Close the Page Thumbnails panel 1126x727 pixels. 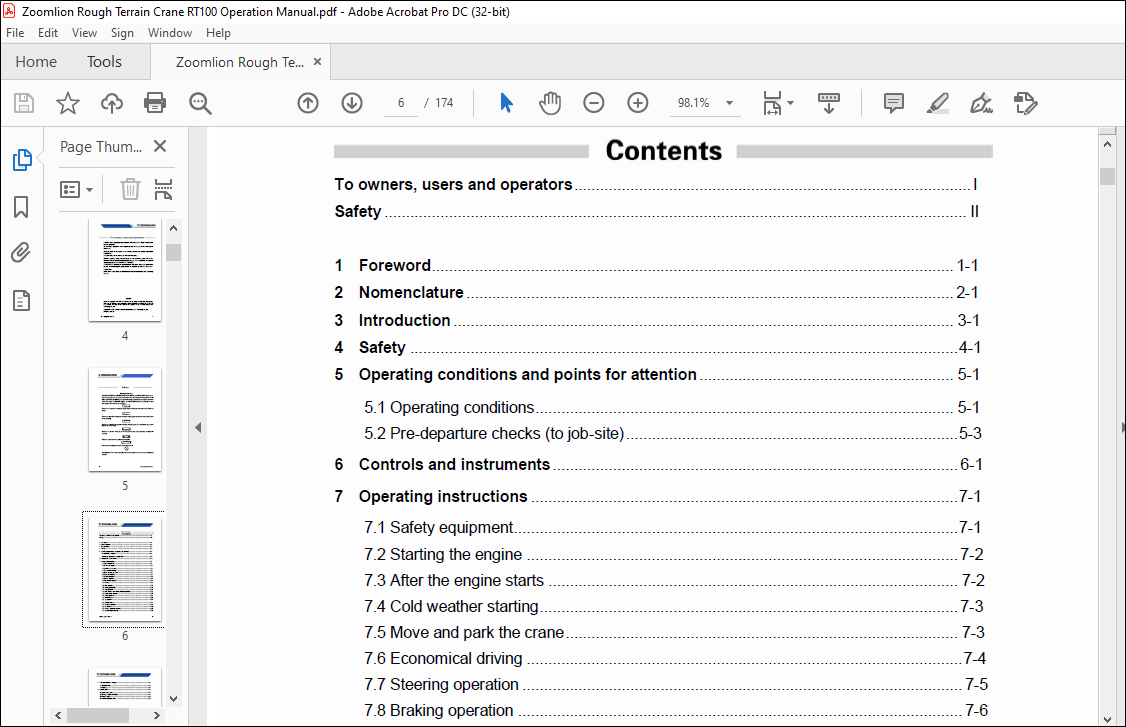coord(160,147)
